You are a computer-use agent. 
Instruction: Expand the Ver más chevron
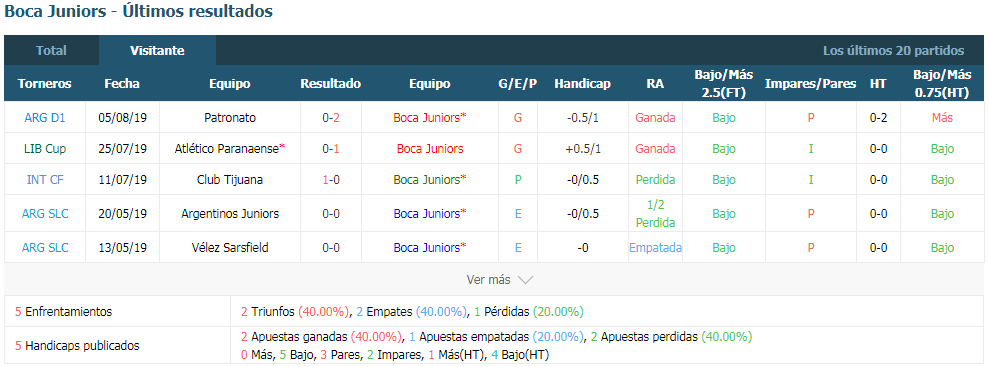coord(525,279)
